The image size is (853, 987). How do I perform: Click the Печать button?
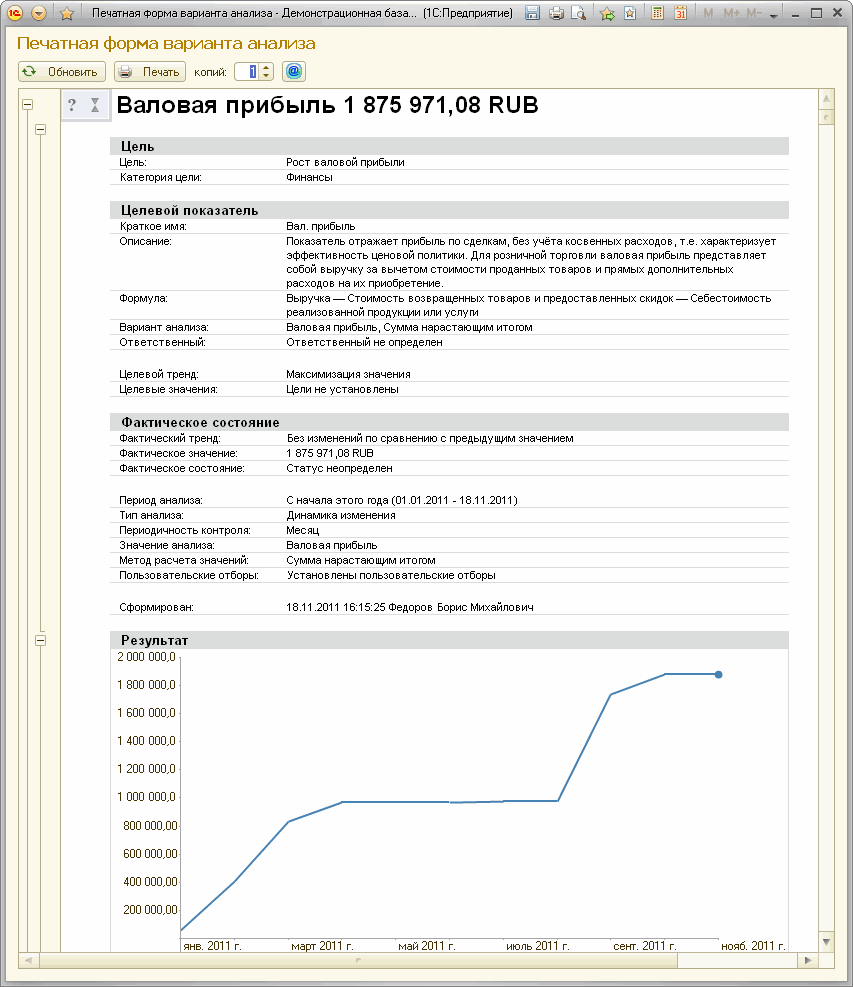150,71
